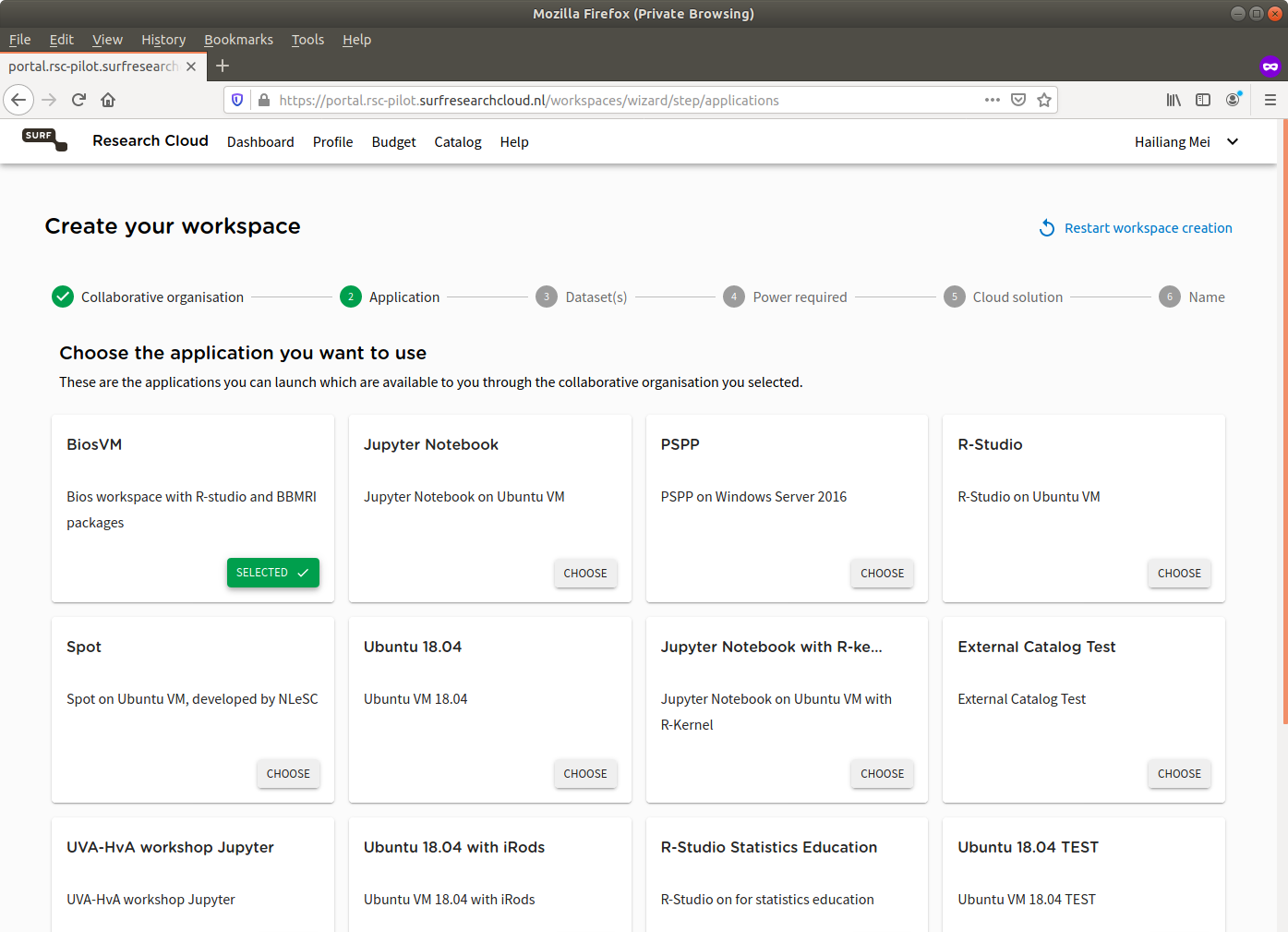The width and height of the screenshot is (1288, 932).
Task: Click the private browsing mask icon
Action: point(1270,66)
